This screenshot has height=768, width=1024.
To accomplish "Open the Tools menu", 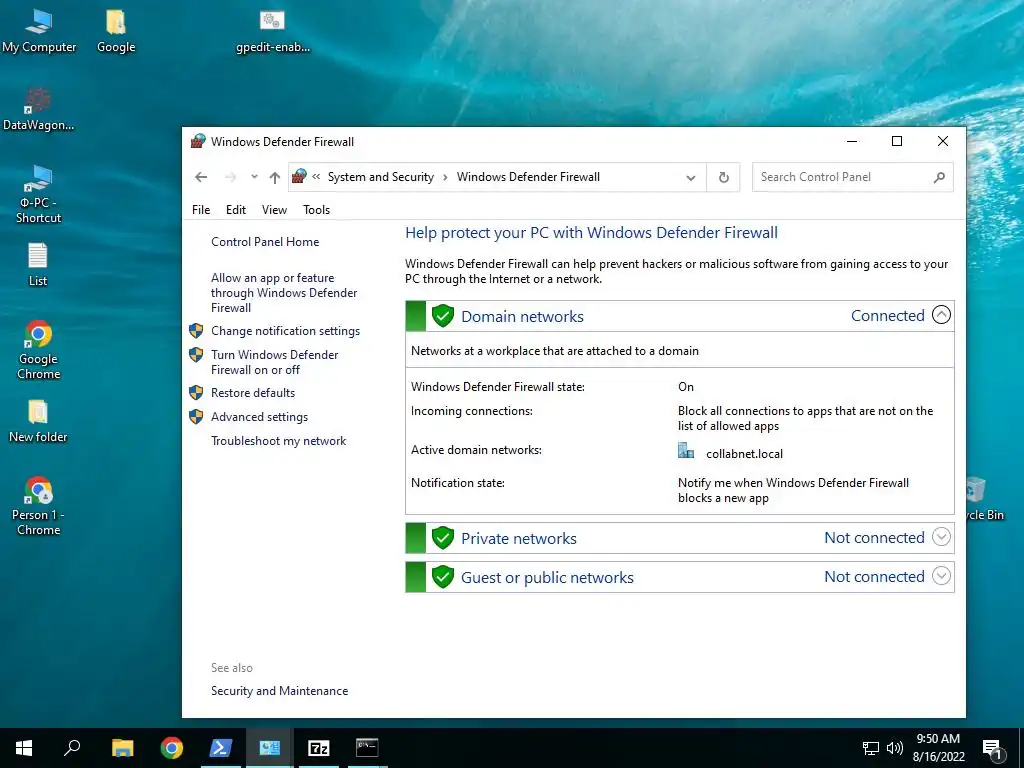I will [x=316, y=210].
